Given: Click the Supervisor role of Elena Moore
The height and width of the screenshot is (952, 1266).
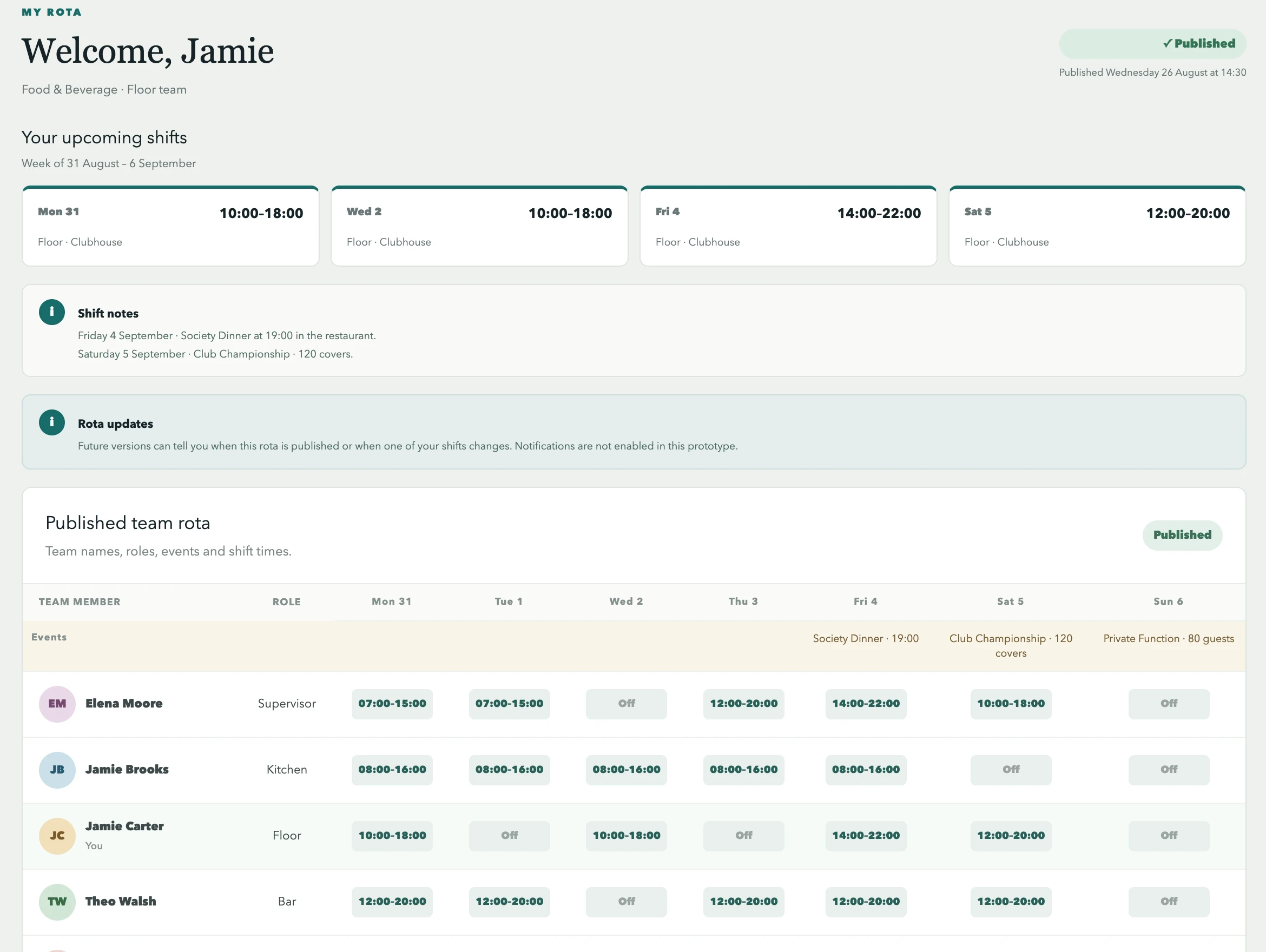Looking at the screenshot, I should [x=287, y=704].
